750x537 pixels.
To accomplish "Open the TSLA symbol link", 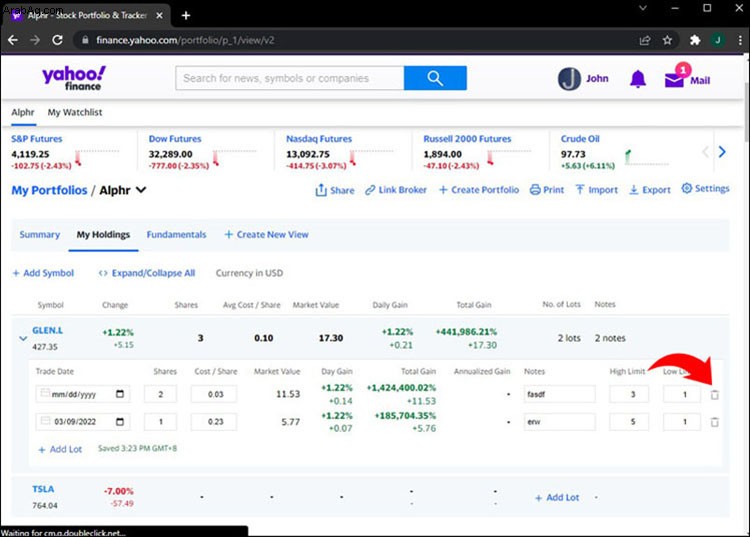I will coord(43,489).
